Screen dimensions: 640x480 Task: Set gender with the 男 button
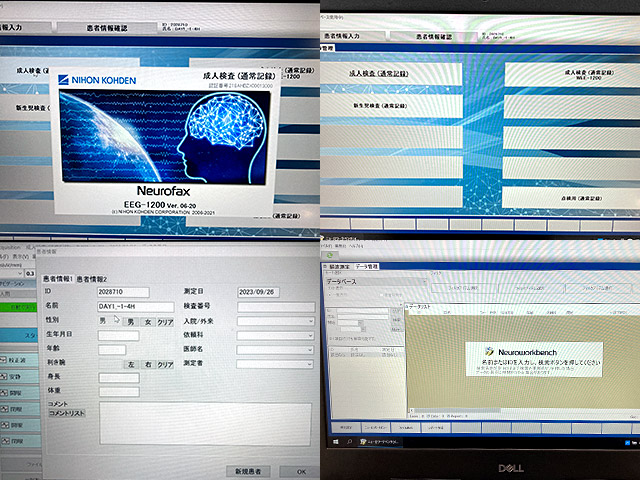click(130, 322)
